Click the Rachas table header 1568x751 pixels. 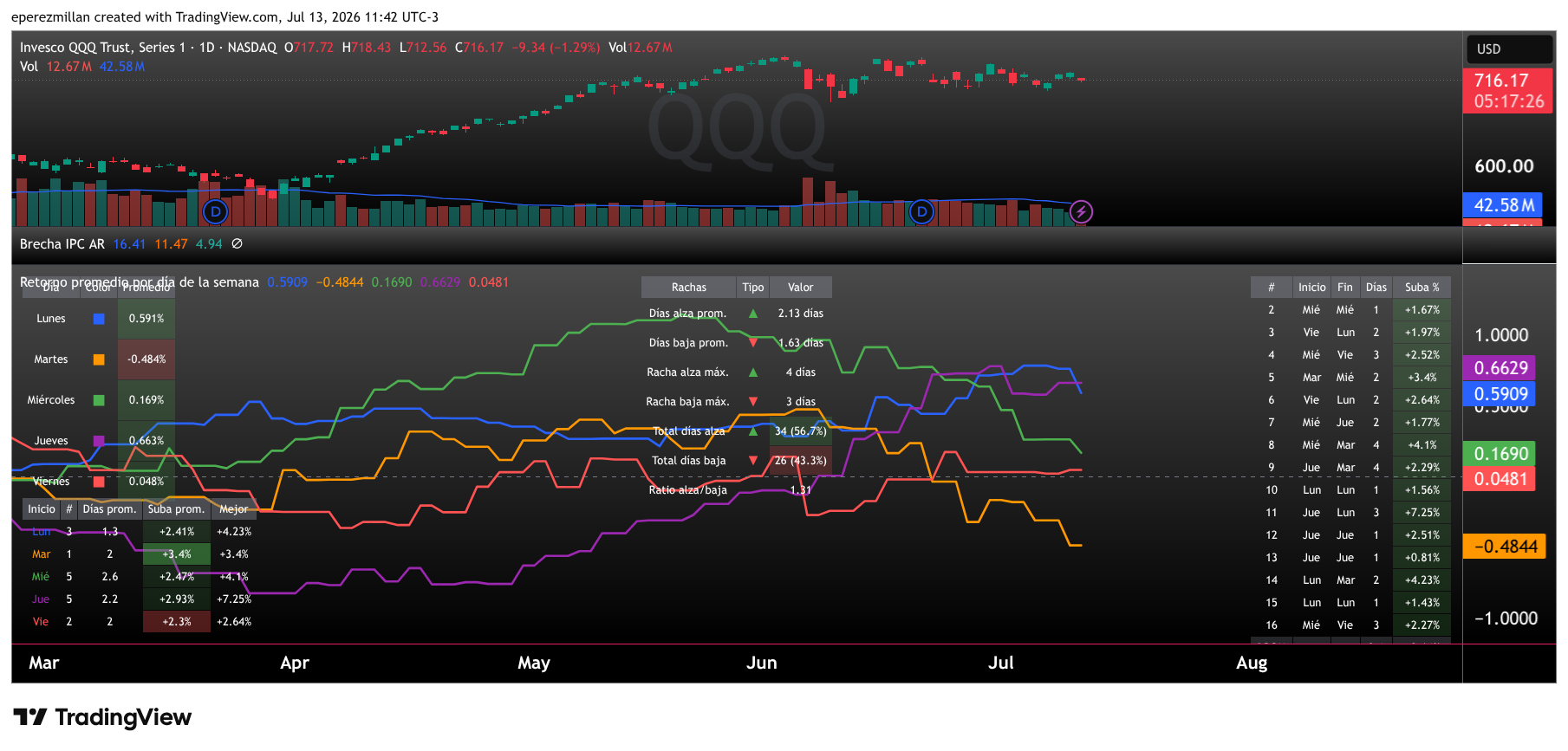click(x=689, y=288)
